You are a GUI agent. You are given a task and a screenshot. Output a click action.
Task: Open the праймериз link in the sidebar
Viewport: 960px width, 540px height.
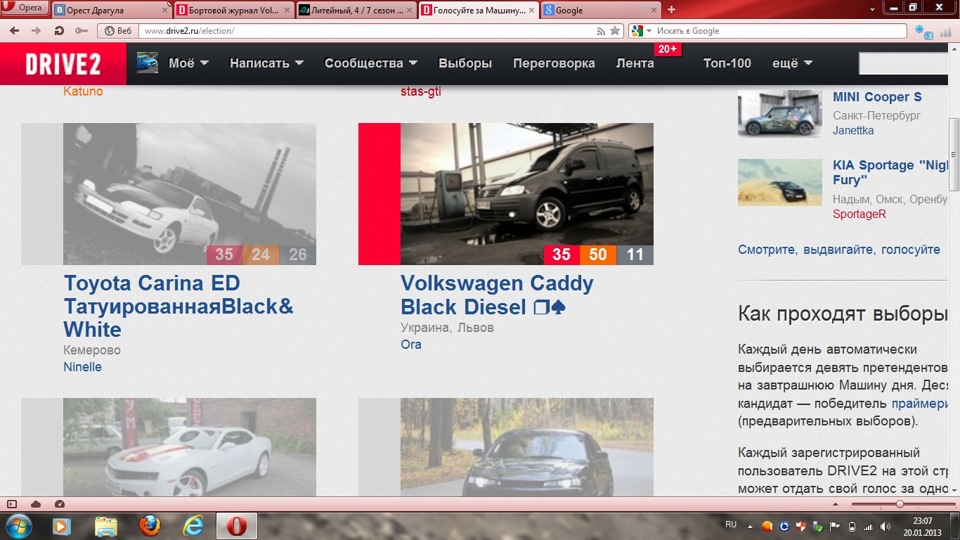click(920, 403)
